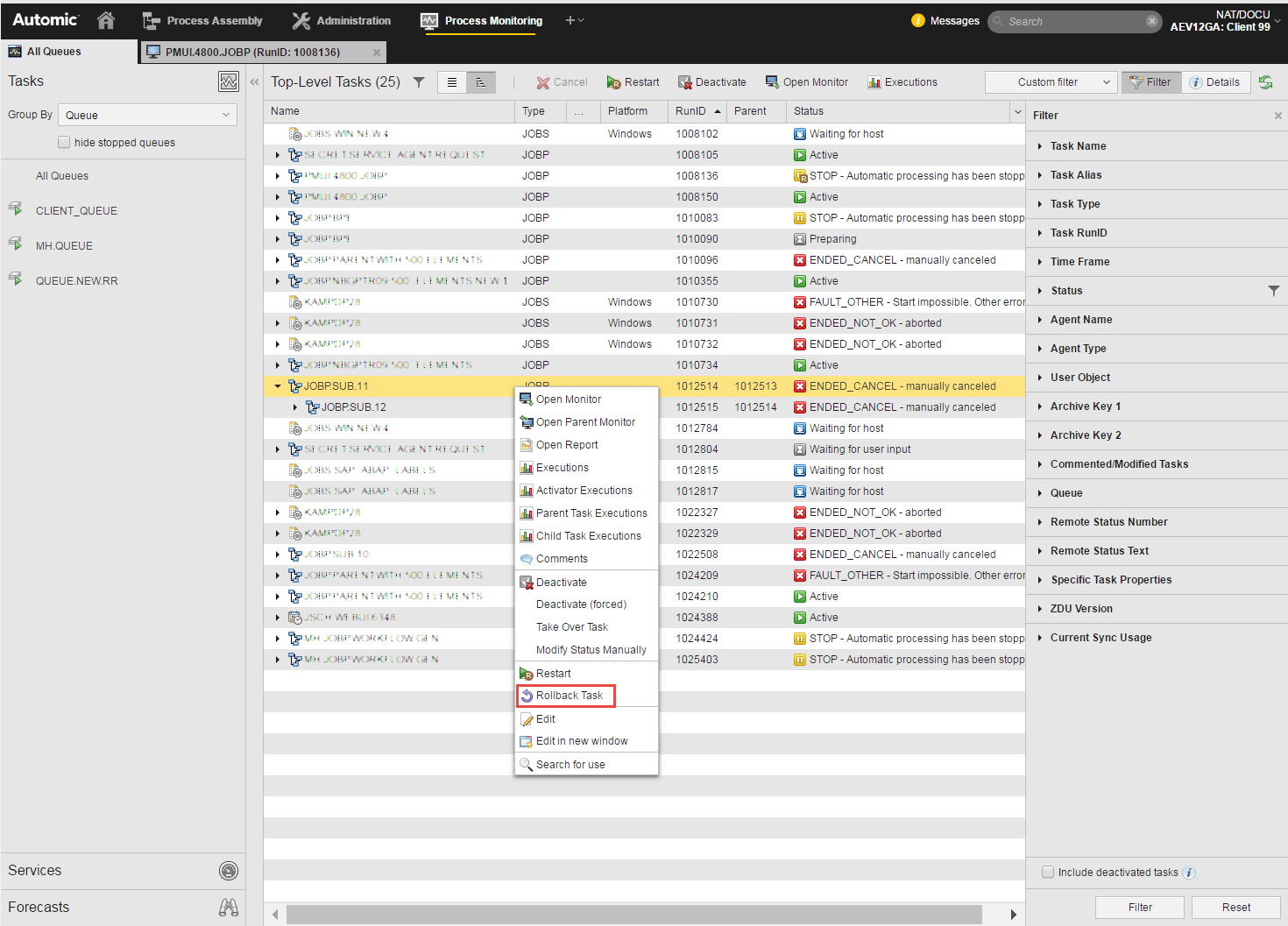Viewport: 1288px width, 926px height.
Task: Switch to hierarchical tree view
Action: point(481,82)
